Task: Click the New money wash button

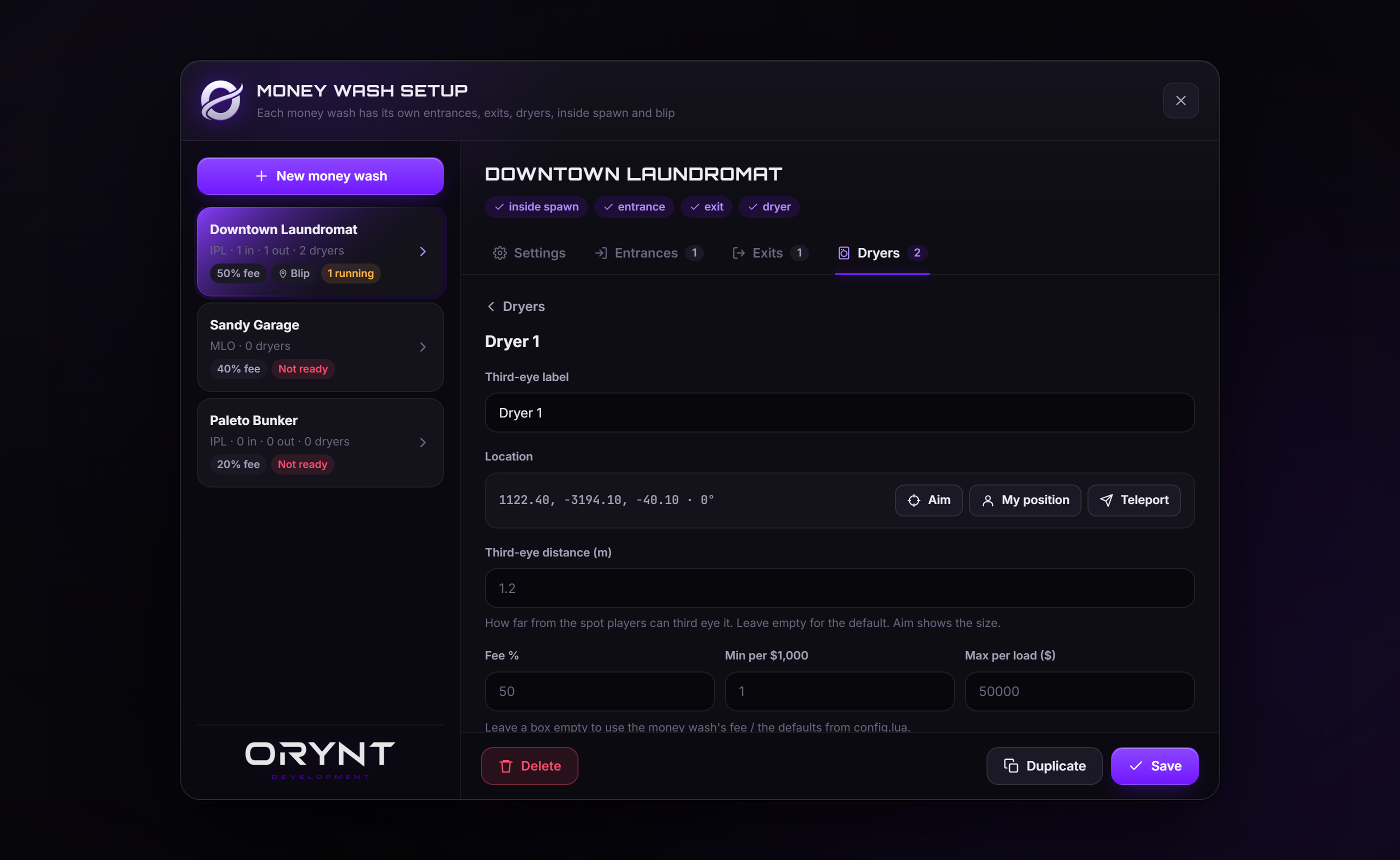Action: (x=320, y=176)
